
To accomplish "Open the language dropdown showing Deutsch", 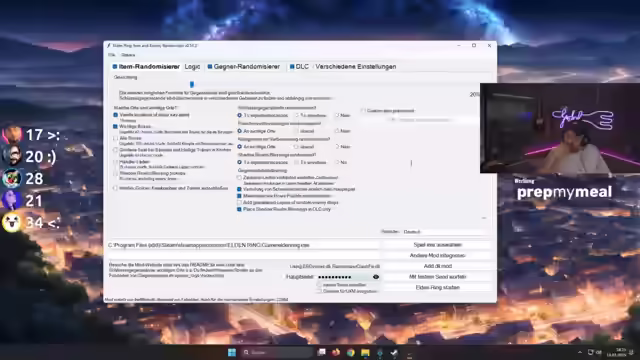I will (x=444, y=231).
